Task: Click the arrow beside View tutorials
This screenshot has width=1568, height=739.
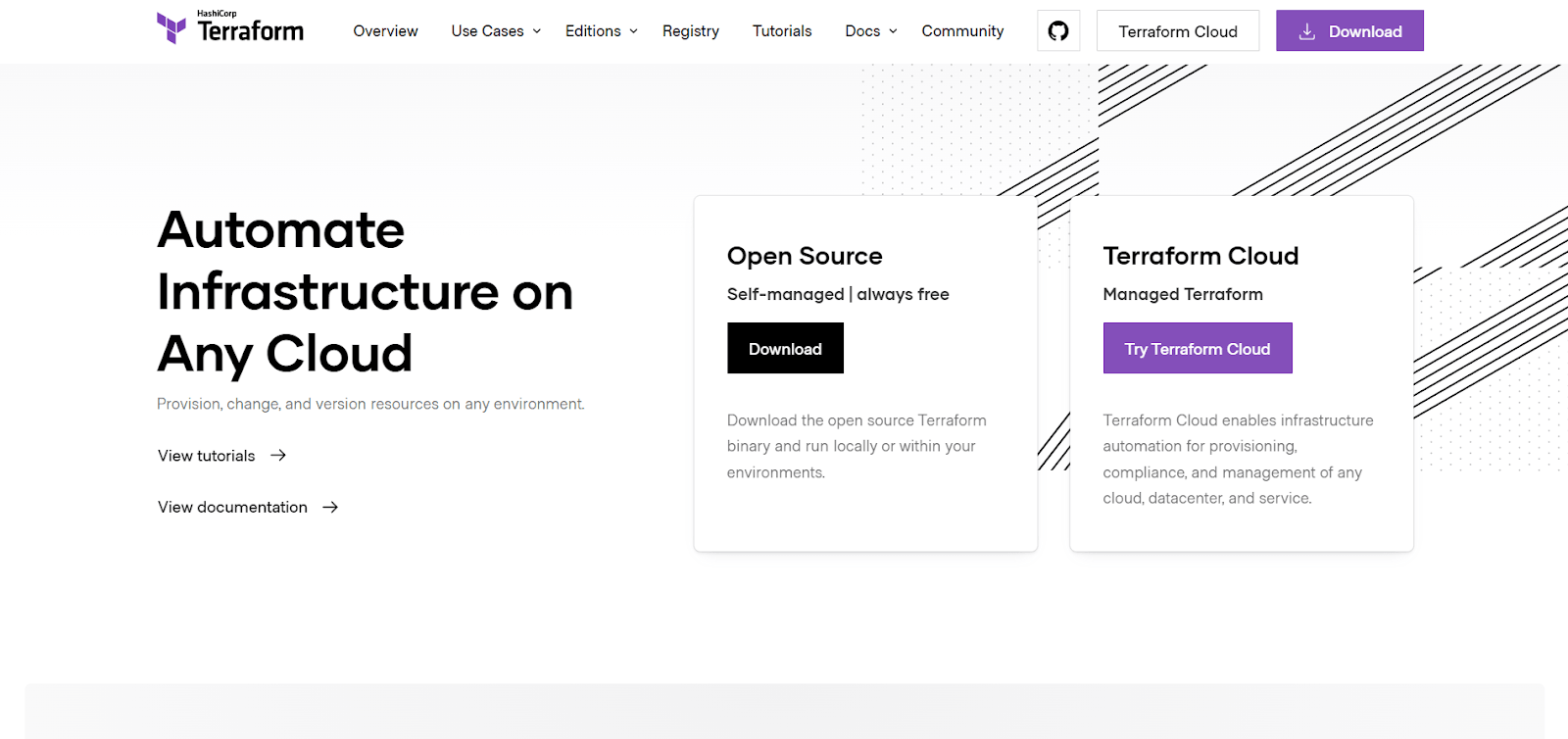Action: click(x=278, y=455)
